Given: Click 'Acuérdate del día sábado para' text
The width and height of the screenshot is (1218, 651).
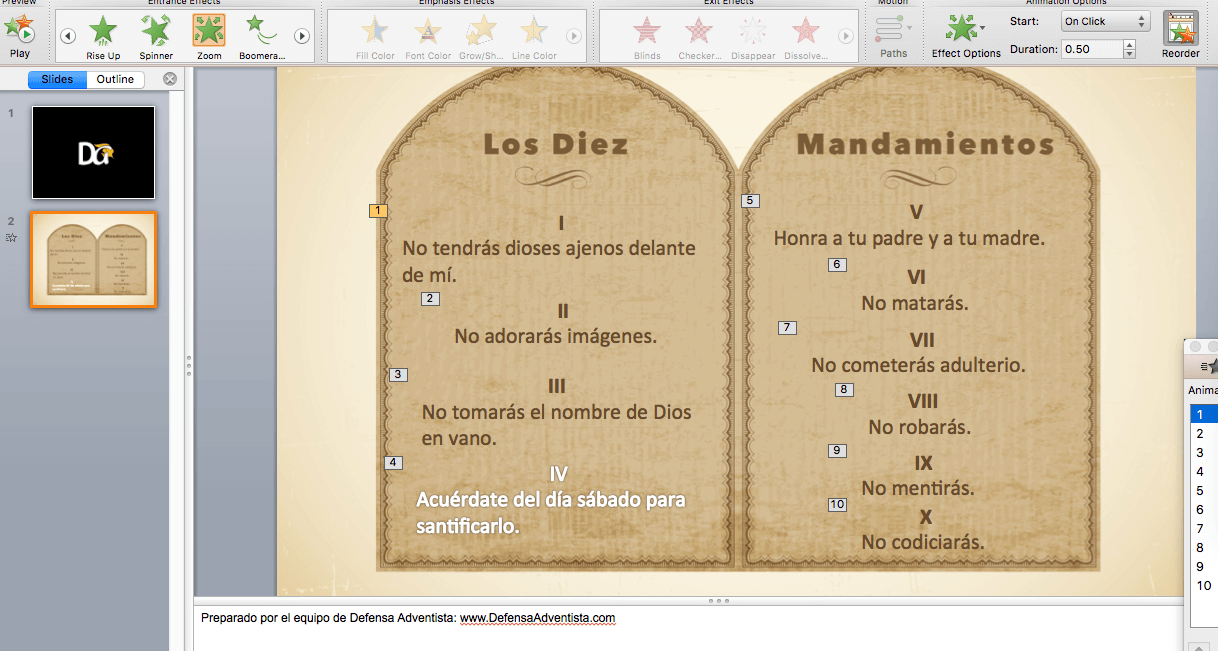Looking at the screenshot, I should pyautogui.click(x=551, y=499).
